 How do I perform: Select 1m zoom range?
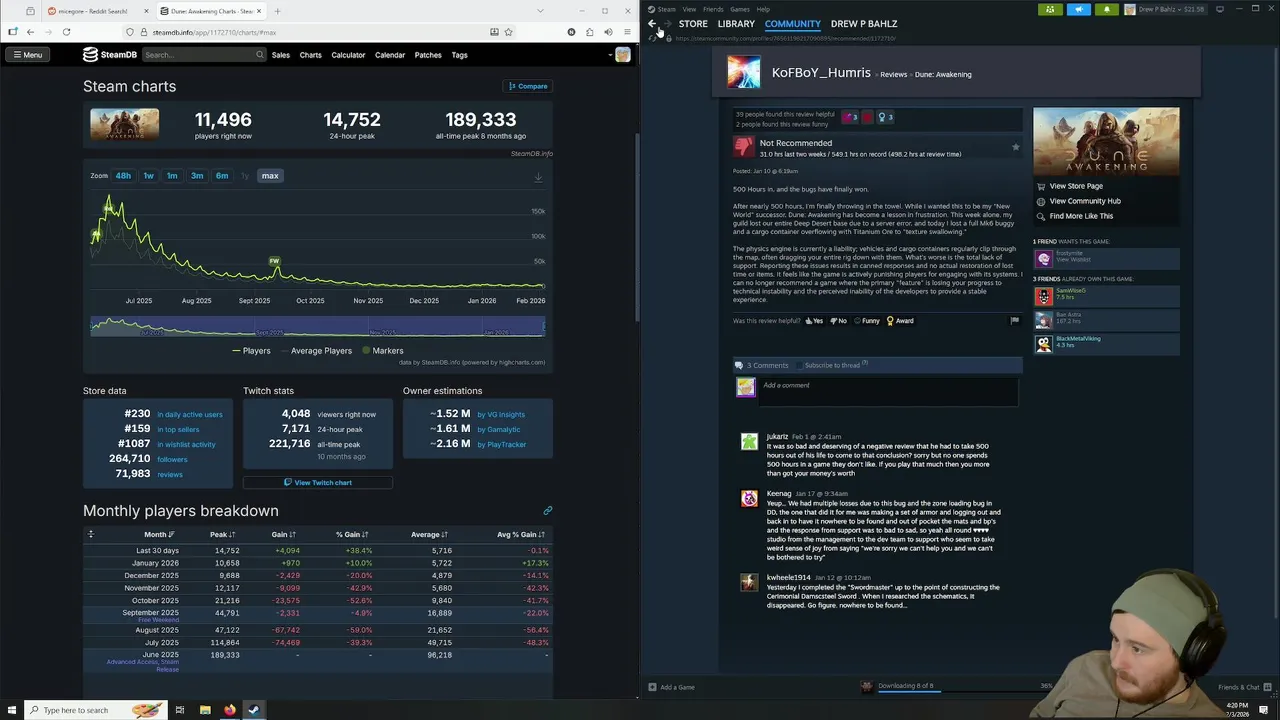point(172,176)
